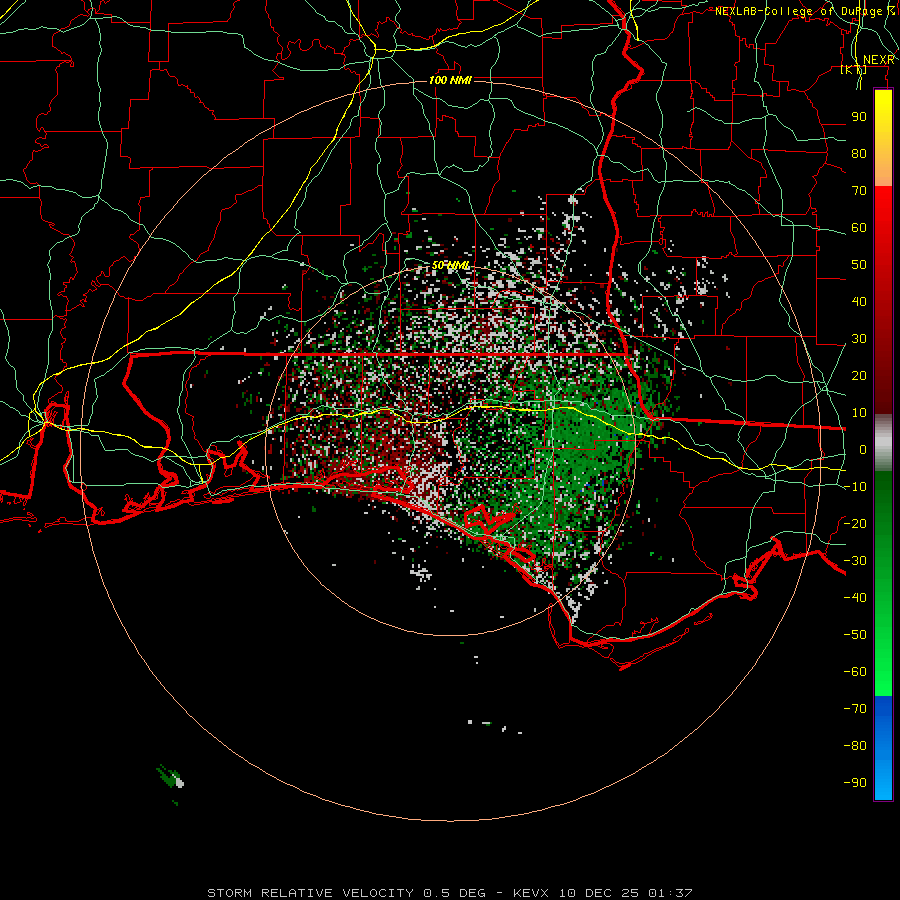
Task: Click the -80 value on the velocity scale
Action: point(855,746)
